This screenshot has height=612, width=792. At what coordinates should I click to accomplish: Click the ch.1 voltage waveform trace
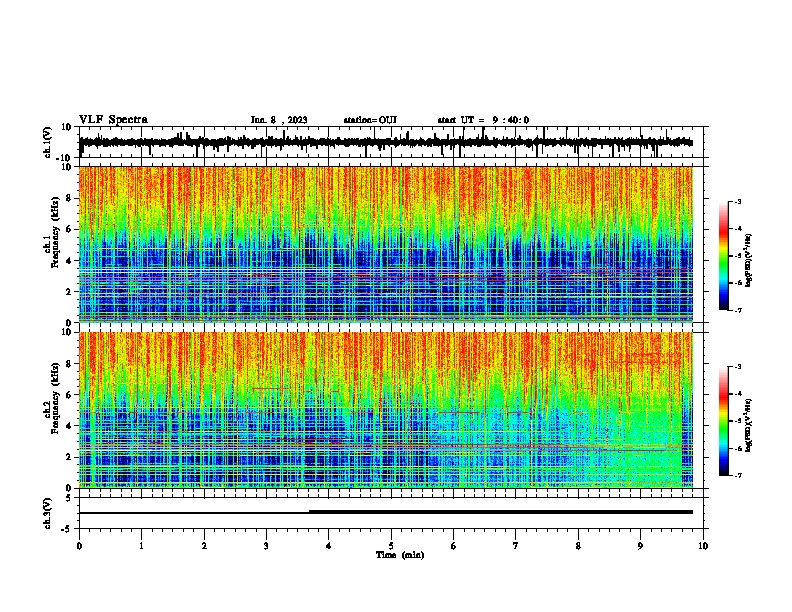[x=386, y=142]
